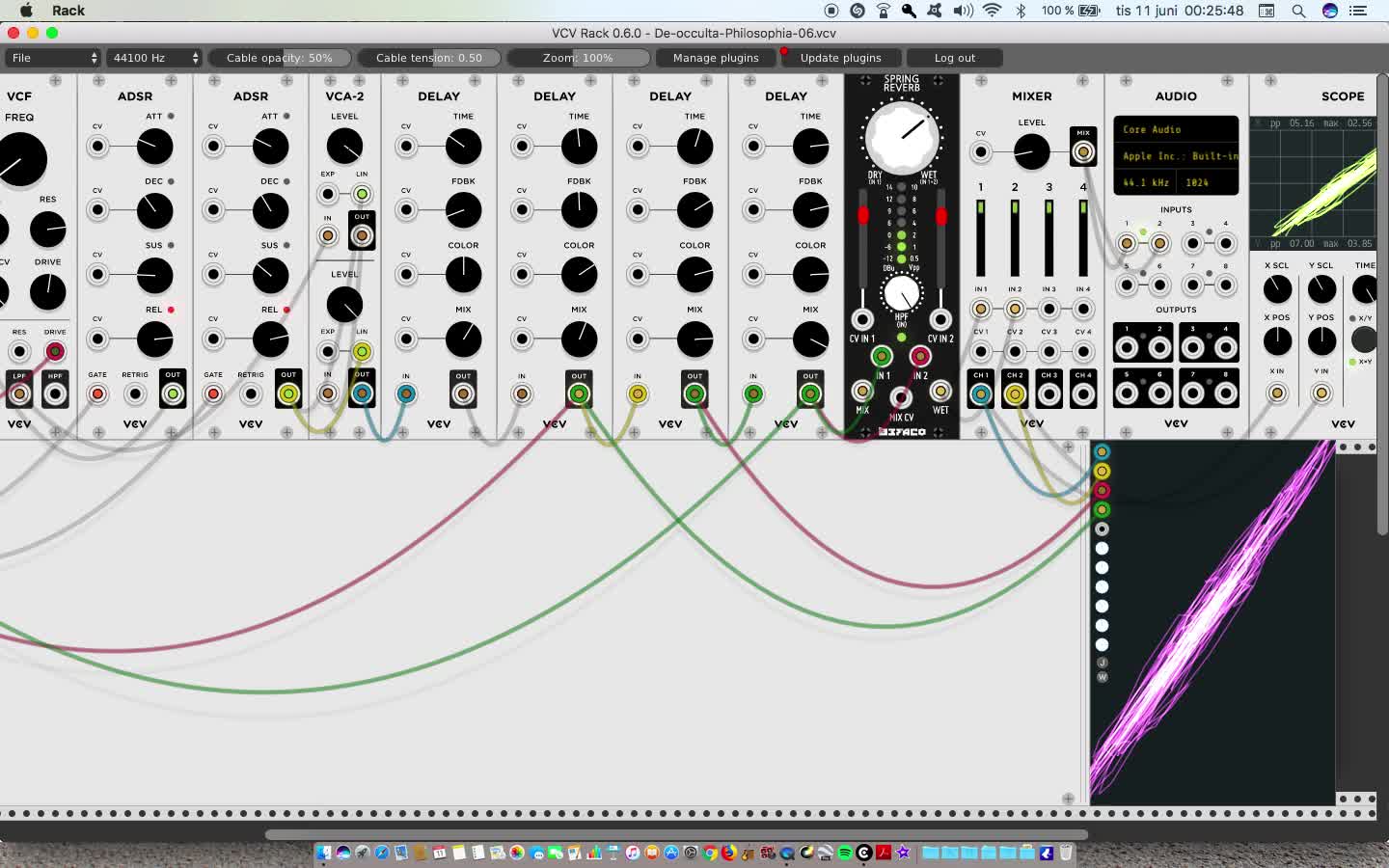
Task: Click the Mixer CH 2 output jack
Action: pyautogui.click(x=1015, y=393)
